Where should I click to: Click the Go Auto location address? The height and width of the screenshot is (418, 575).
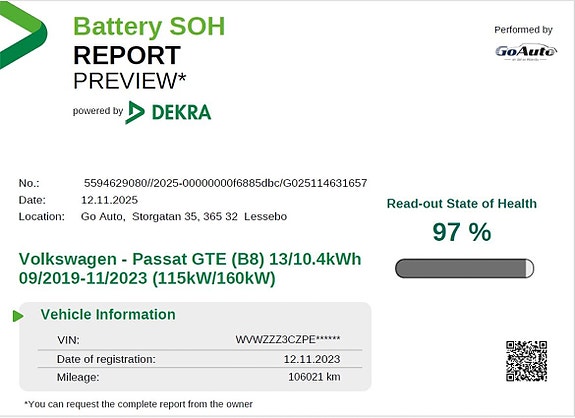[x=184, y=217]
